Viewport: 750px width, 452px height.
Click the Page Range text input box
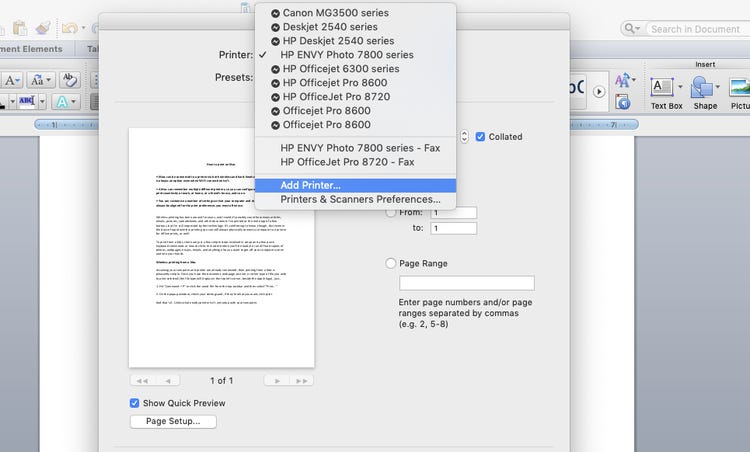tap(467, 283)
